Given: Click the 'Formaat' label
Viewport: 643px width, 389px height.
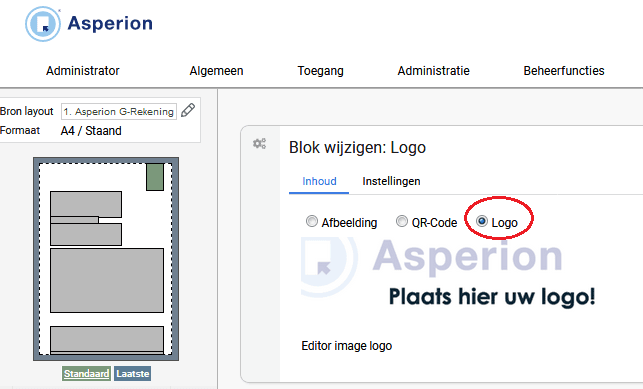Looking at the screenshot, I should tap(20, 130).
